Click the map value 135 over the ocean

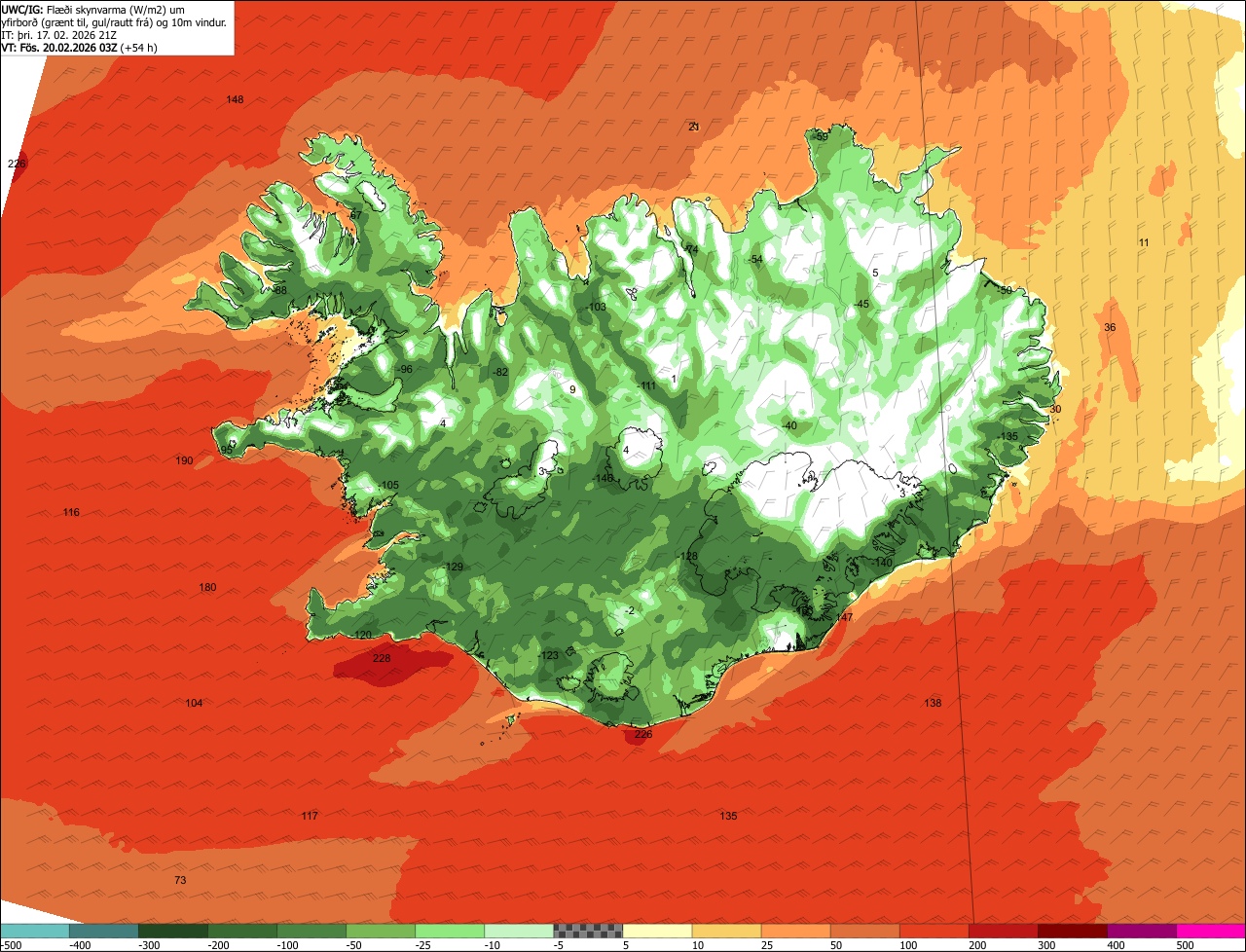728,816
